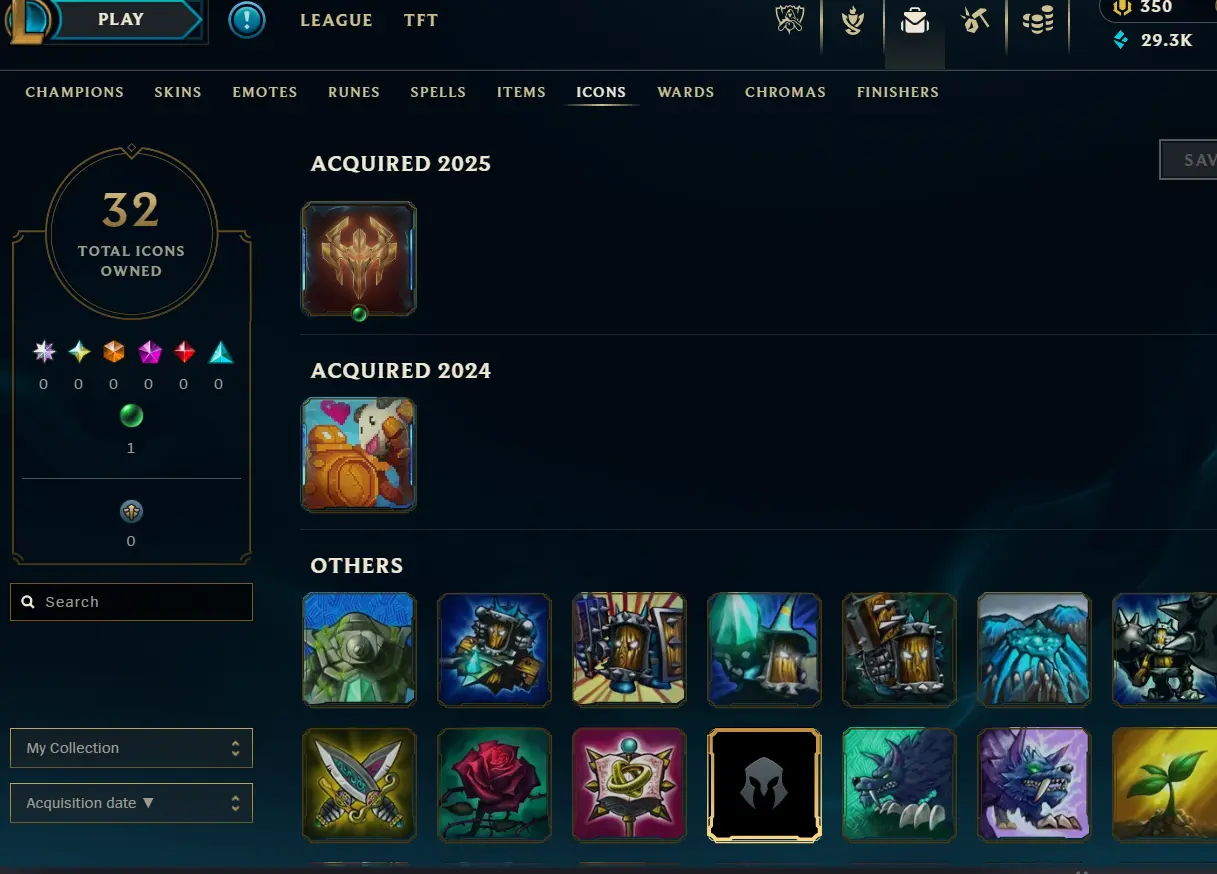
Task: Click the Play button
Action: [121, 20]
